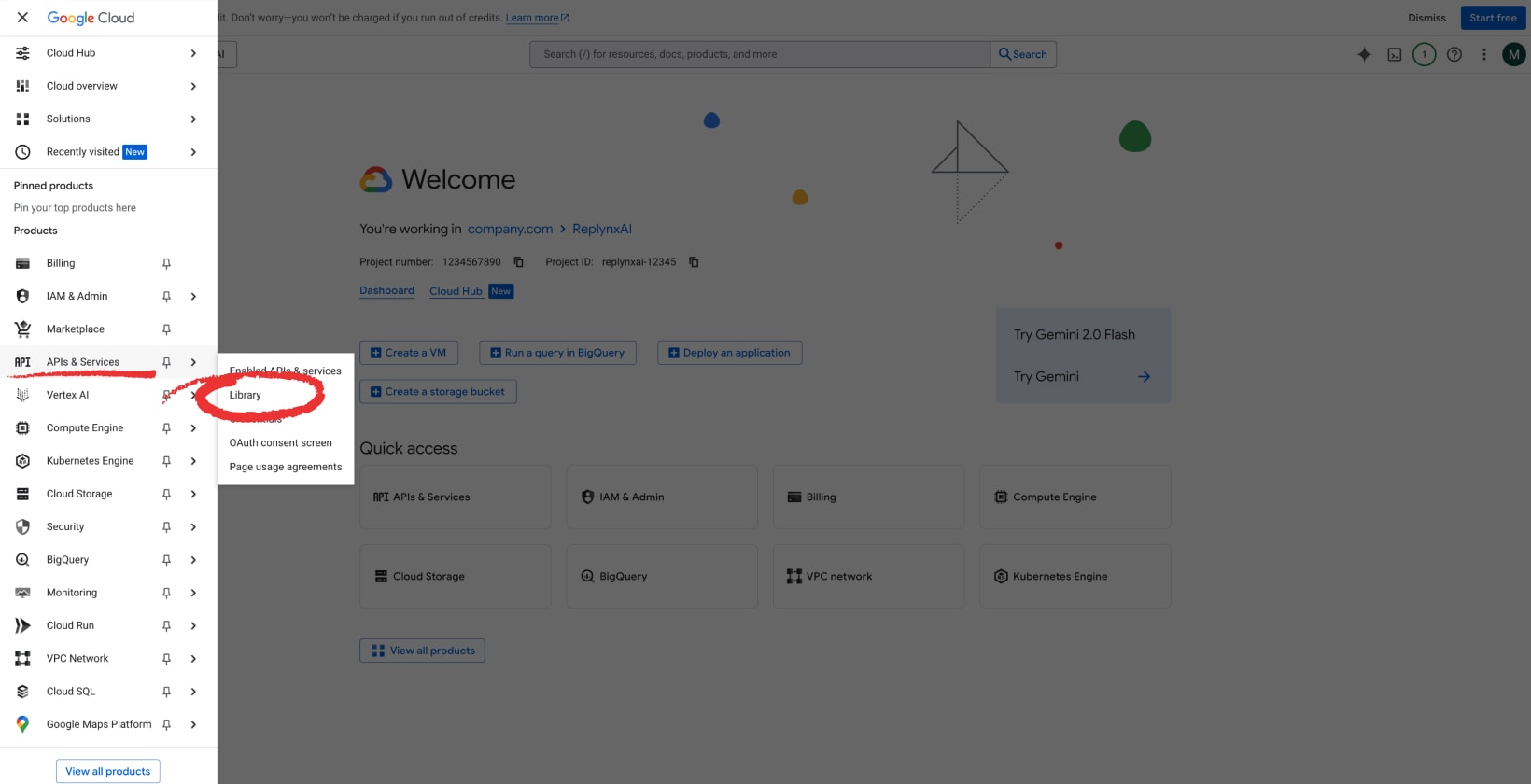The width and height of the screenshot is (1531, 784).
Task: Click the Billing product icon in sidebar
Action: (x=22, y=263)
